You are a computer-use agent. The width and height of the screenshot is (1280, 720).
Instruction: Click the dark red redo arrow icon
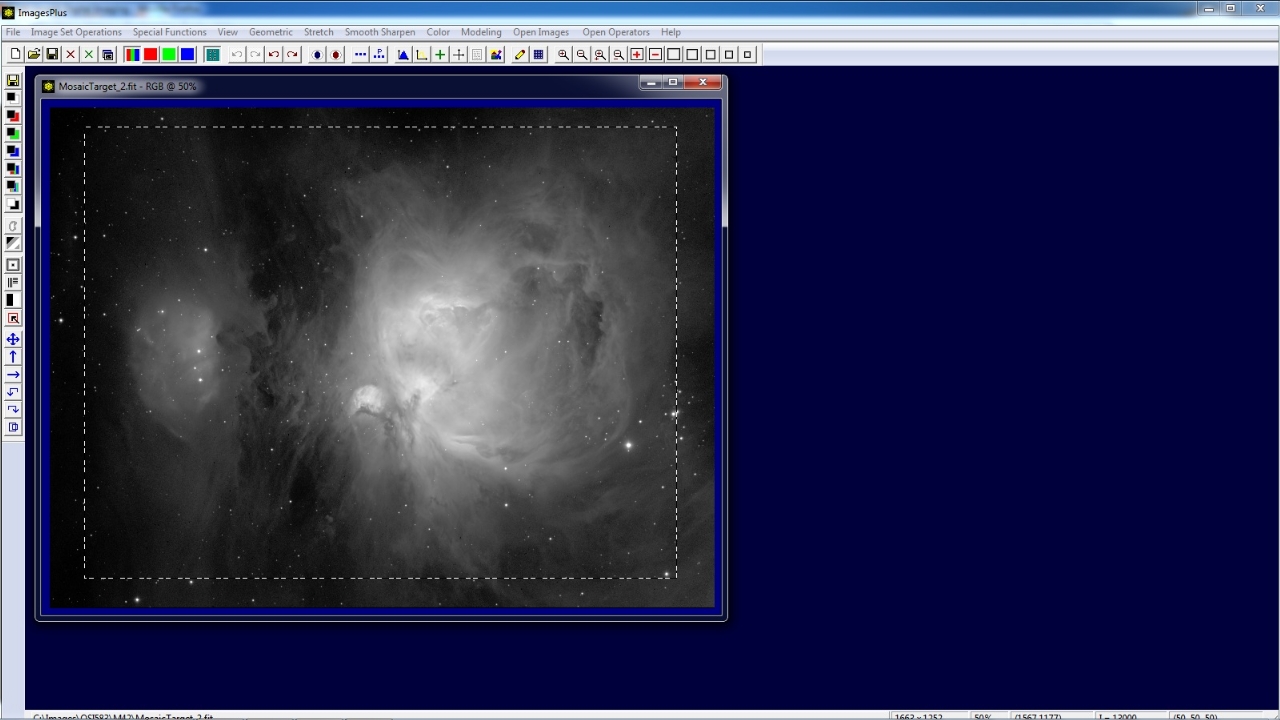[292, 54]
